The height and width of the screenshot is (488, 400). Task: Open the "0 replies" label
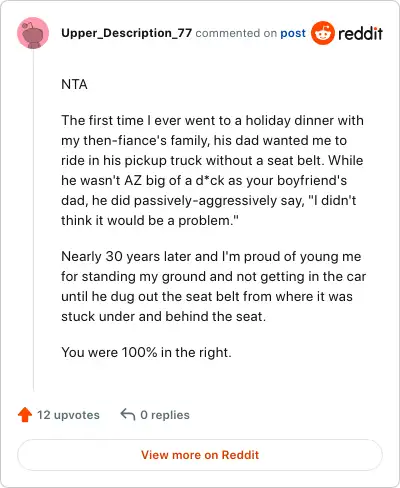click(x=165, y=415)
